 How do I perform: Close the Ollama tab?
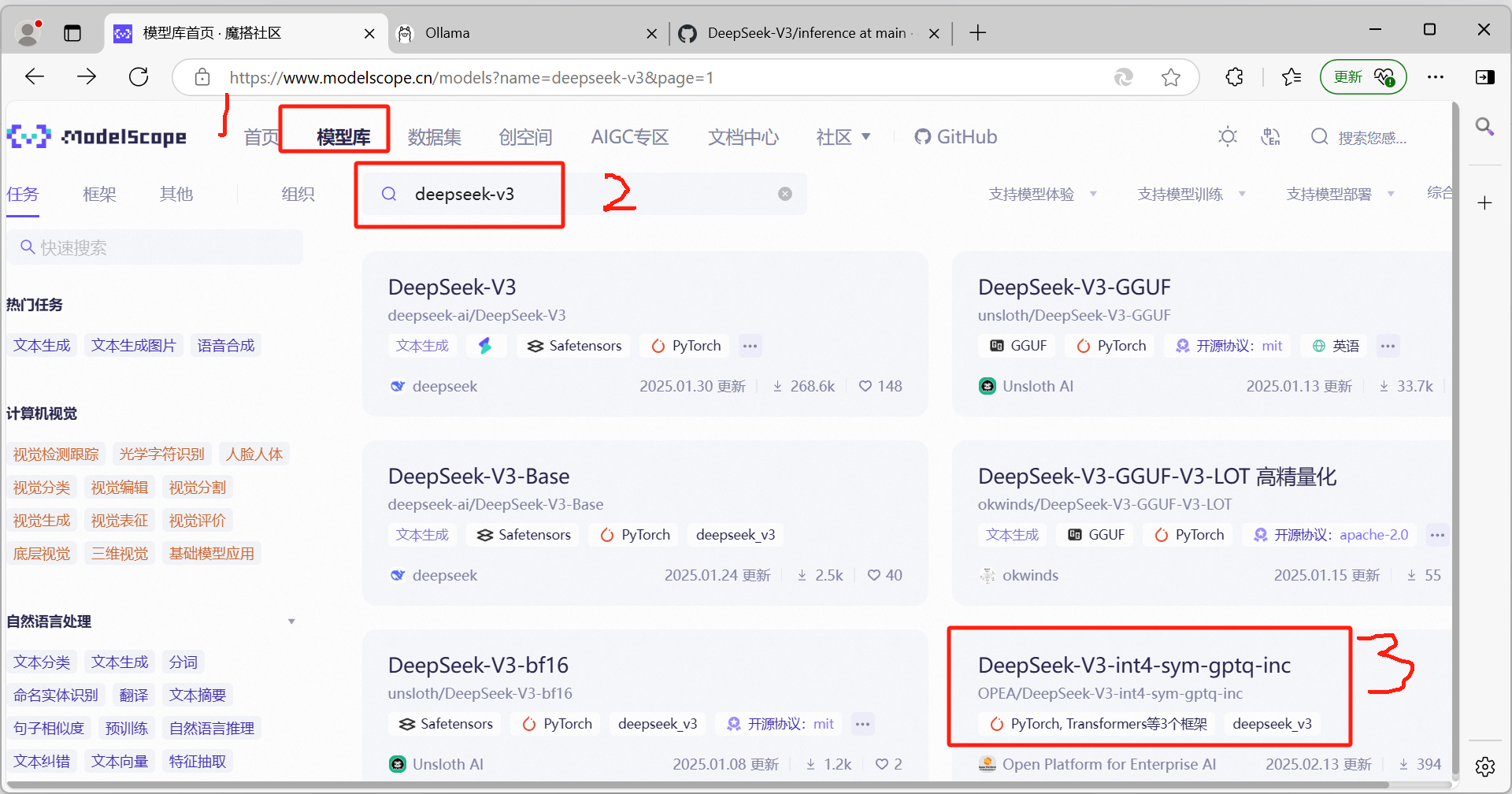pyautogui.click(x=651, y=33)
